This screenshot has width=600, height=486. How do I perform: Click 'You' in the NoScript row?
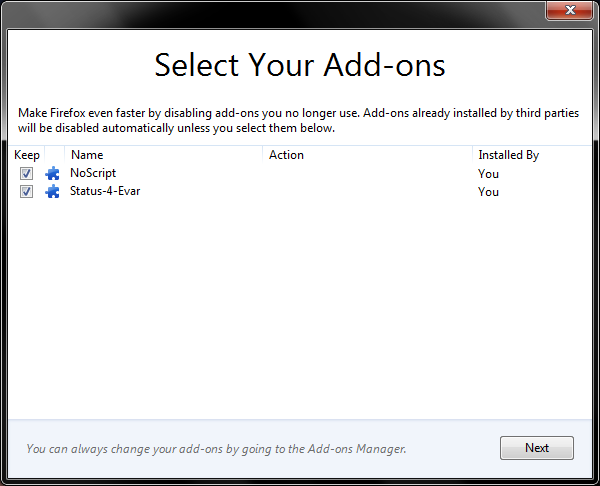pos(488,174)
